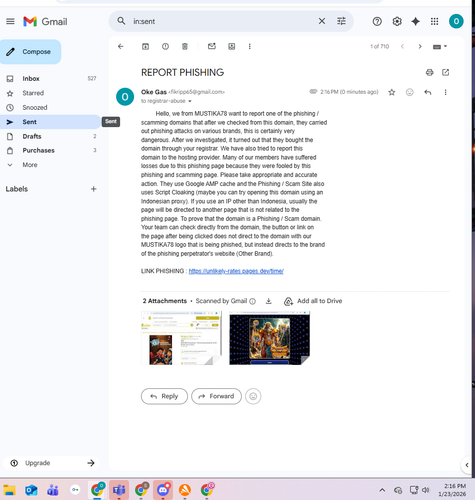Viewport: 475px width, 500px height.
Task: Click the Move to icon
Action: [231, 46]
